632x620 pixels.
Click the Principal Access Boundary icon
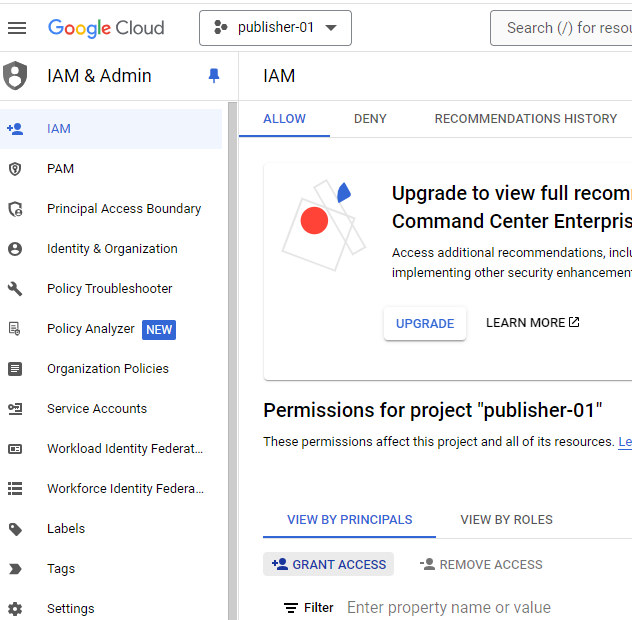[15, 209]
